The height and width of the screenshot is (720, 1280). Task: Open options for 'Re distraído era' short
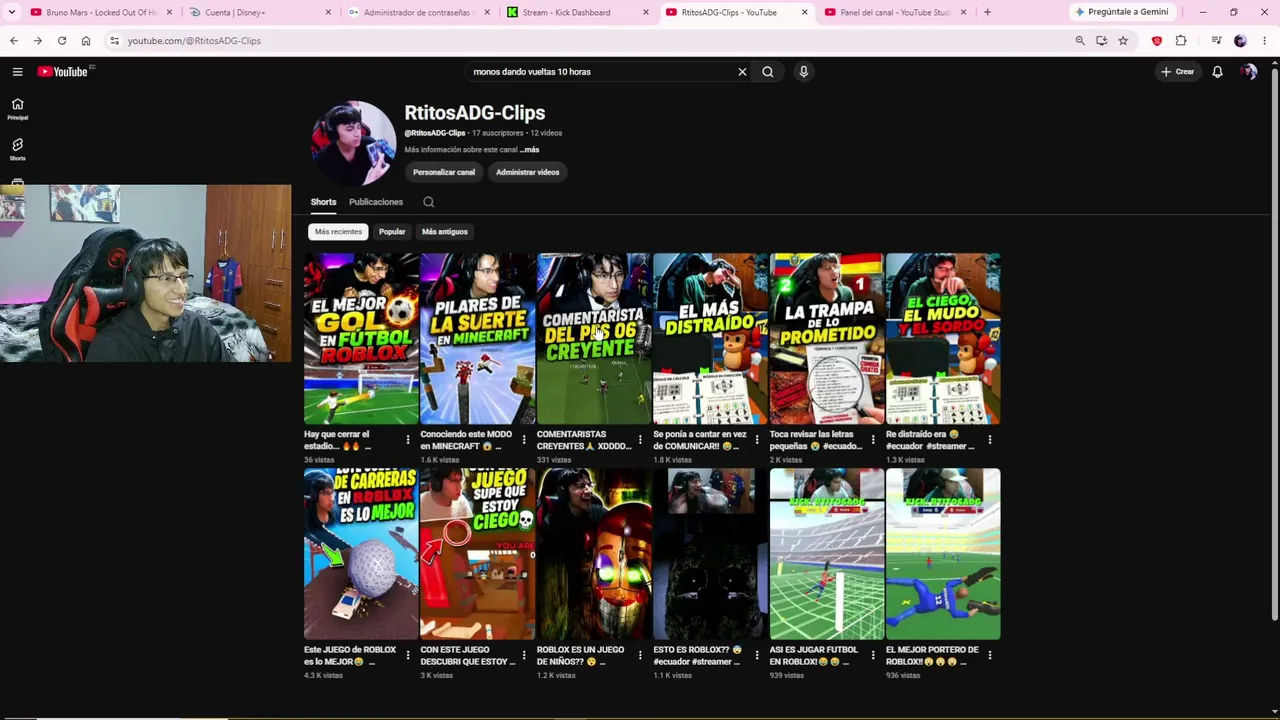(x=989, y=439)
